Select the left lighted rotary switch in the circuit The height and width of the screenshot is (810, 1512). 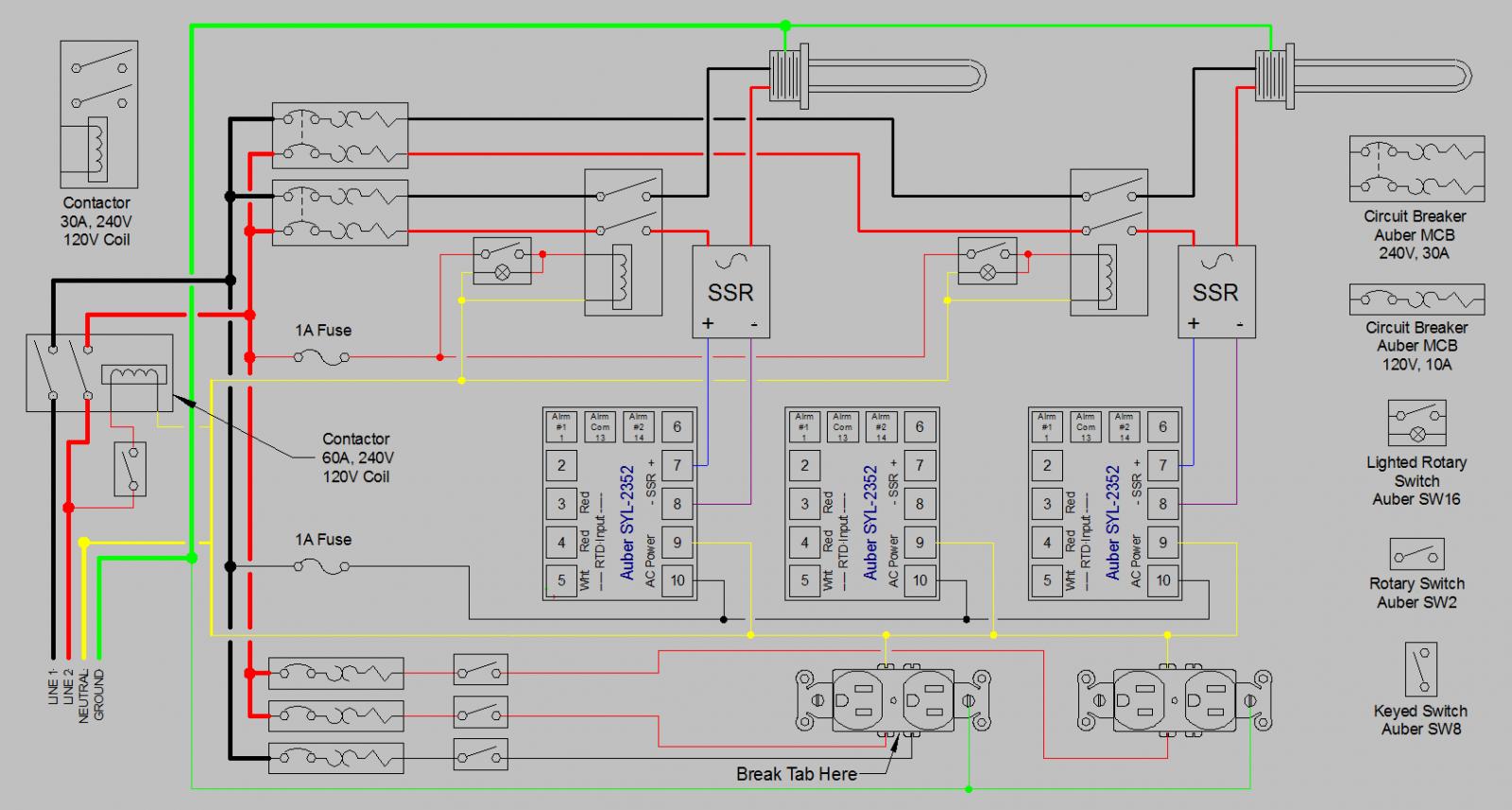[502, 261]
